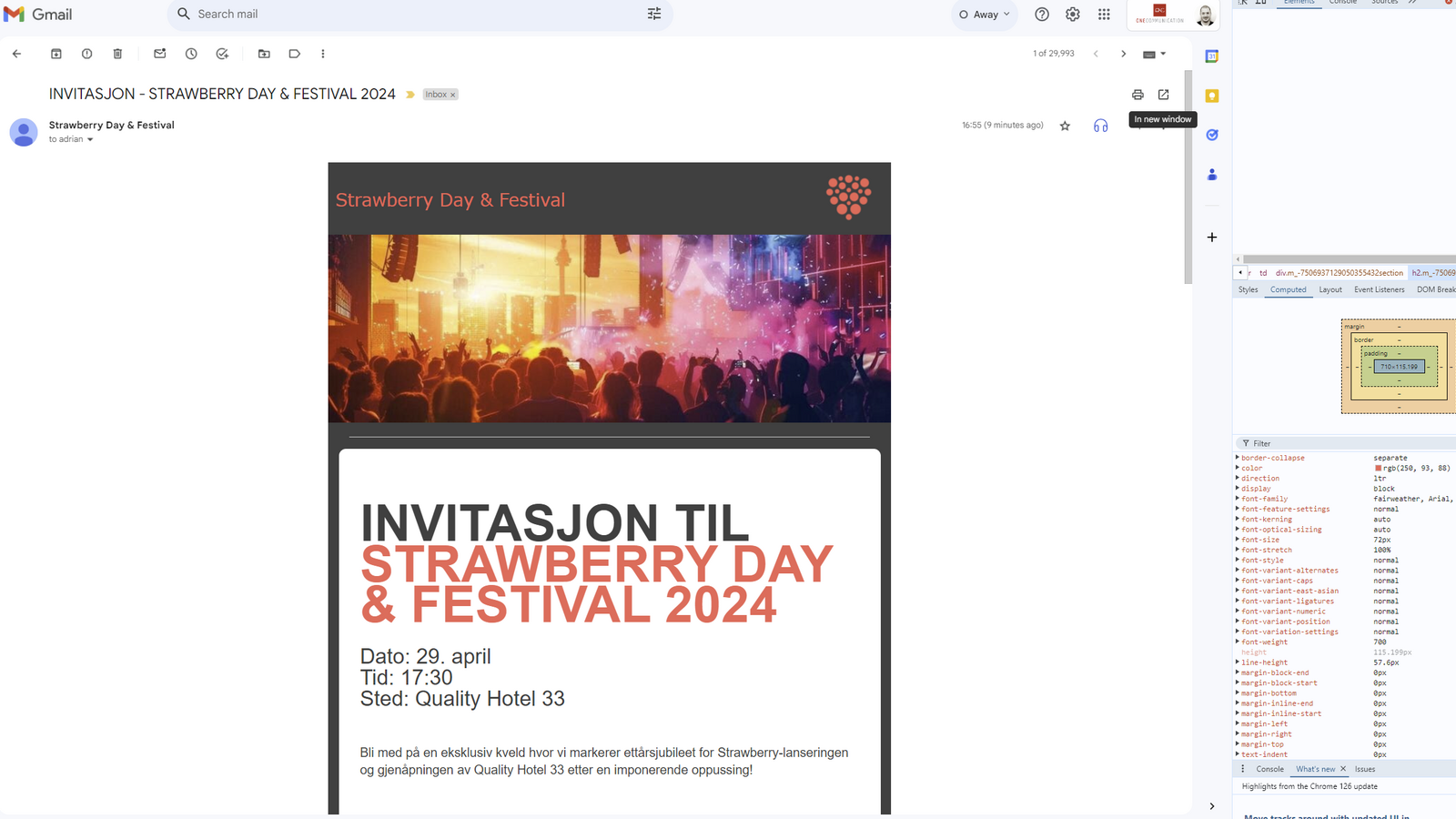The image size is (1456, 819).
Task: Switch to the Styles tab in DevTools
Action: (x=1248, y=289)
